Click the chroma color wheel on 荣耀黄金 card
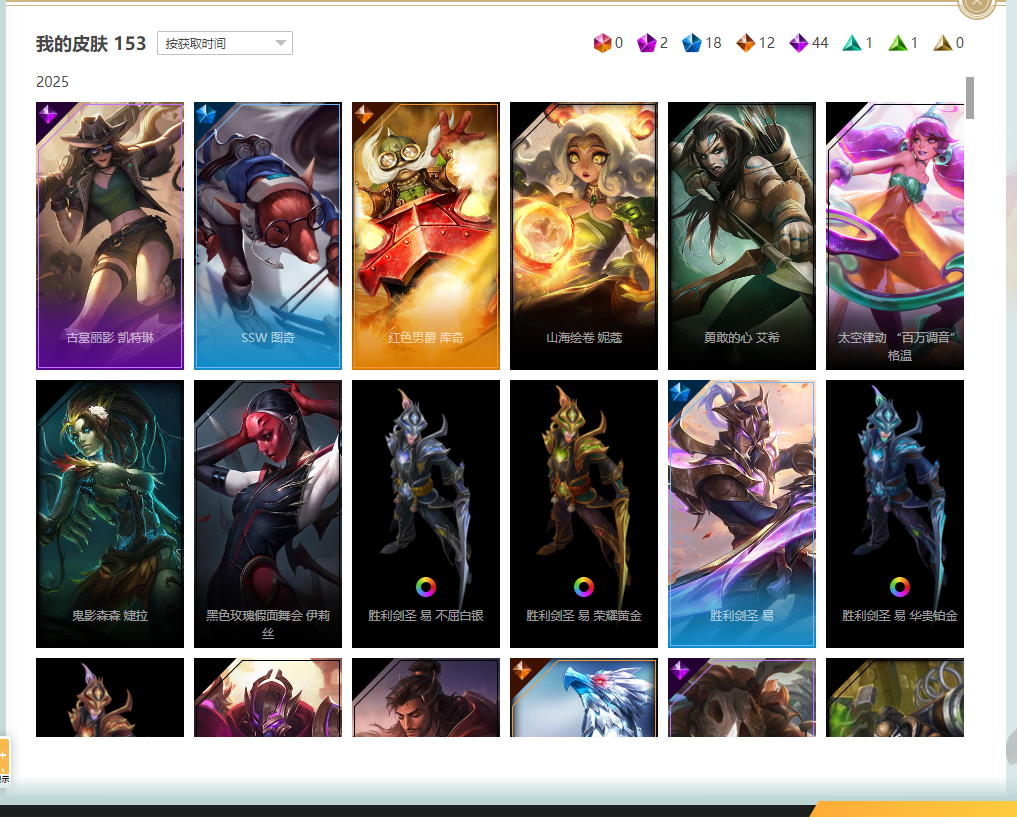Screen dimensions: 1017x817 tap(584, 587)
